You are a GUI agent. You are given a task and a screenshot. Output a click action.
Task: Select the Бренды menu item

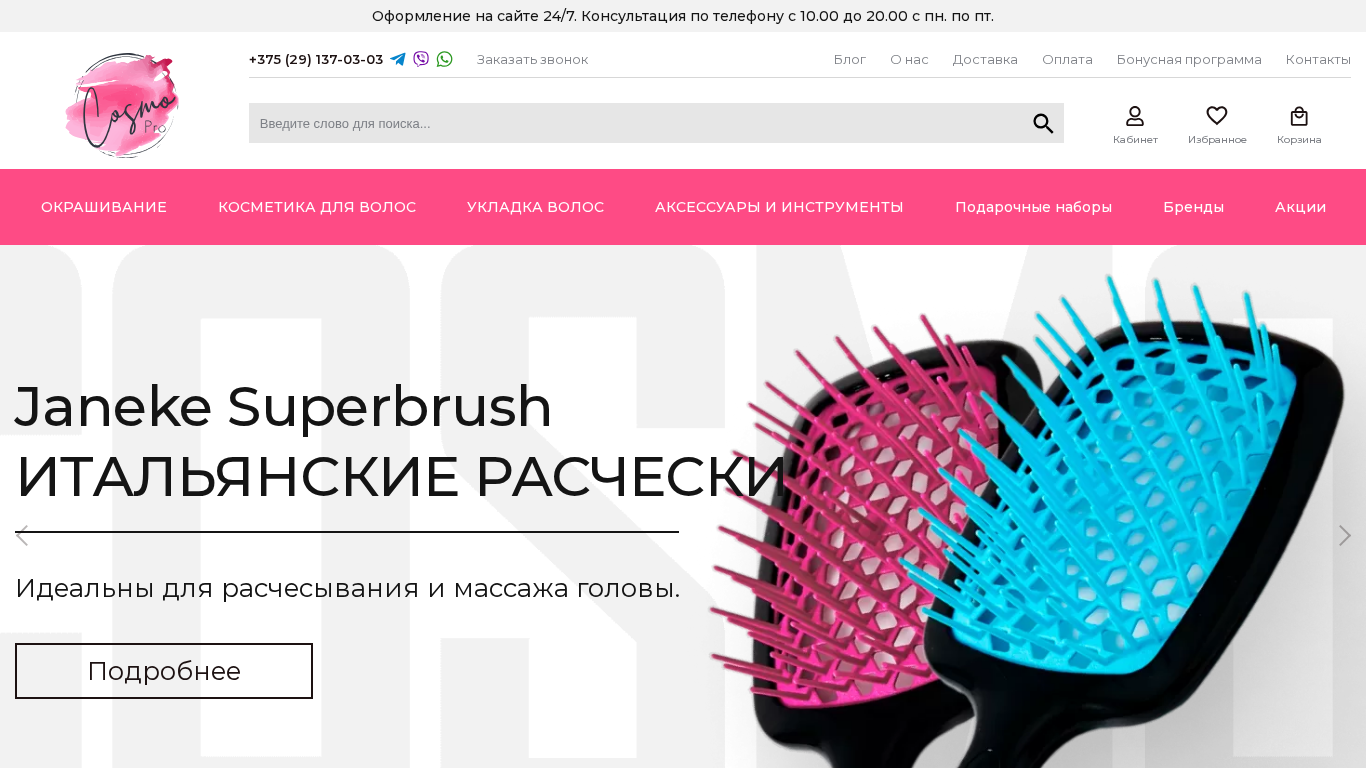[1193, 207]
